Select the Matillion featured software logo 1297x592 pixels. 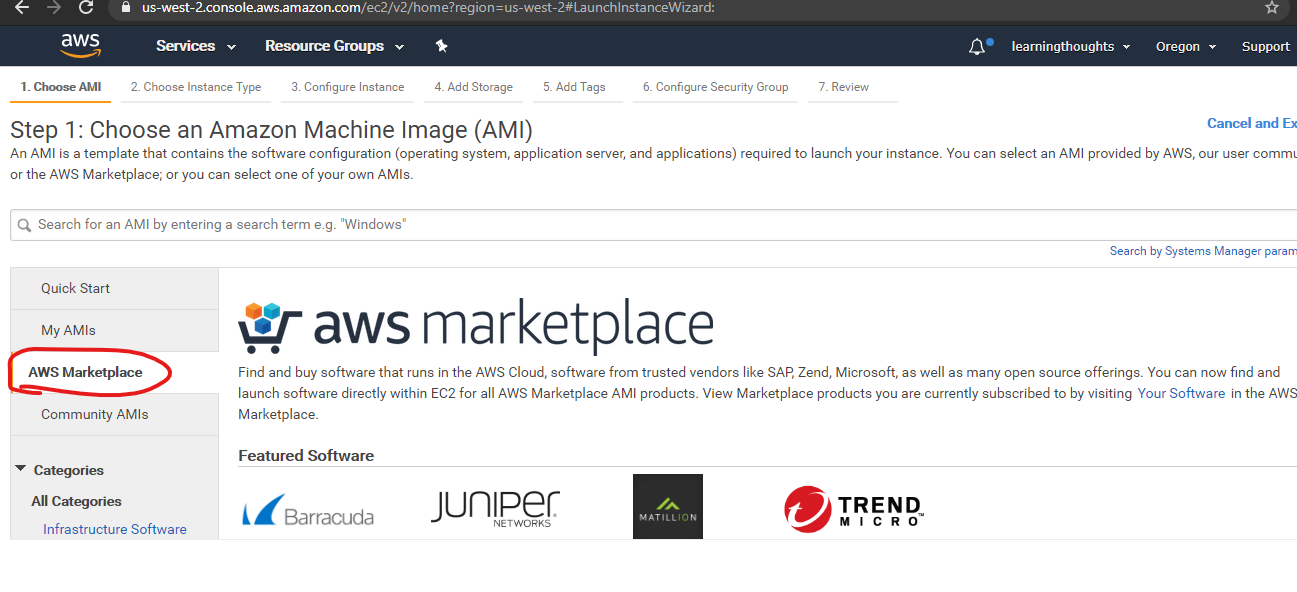[x=668, y=506]
